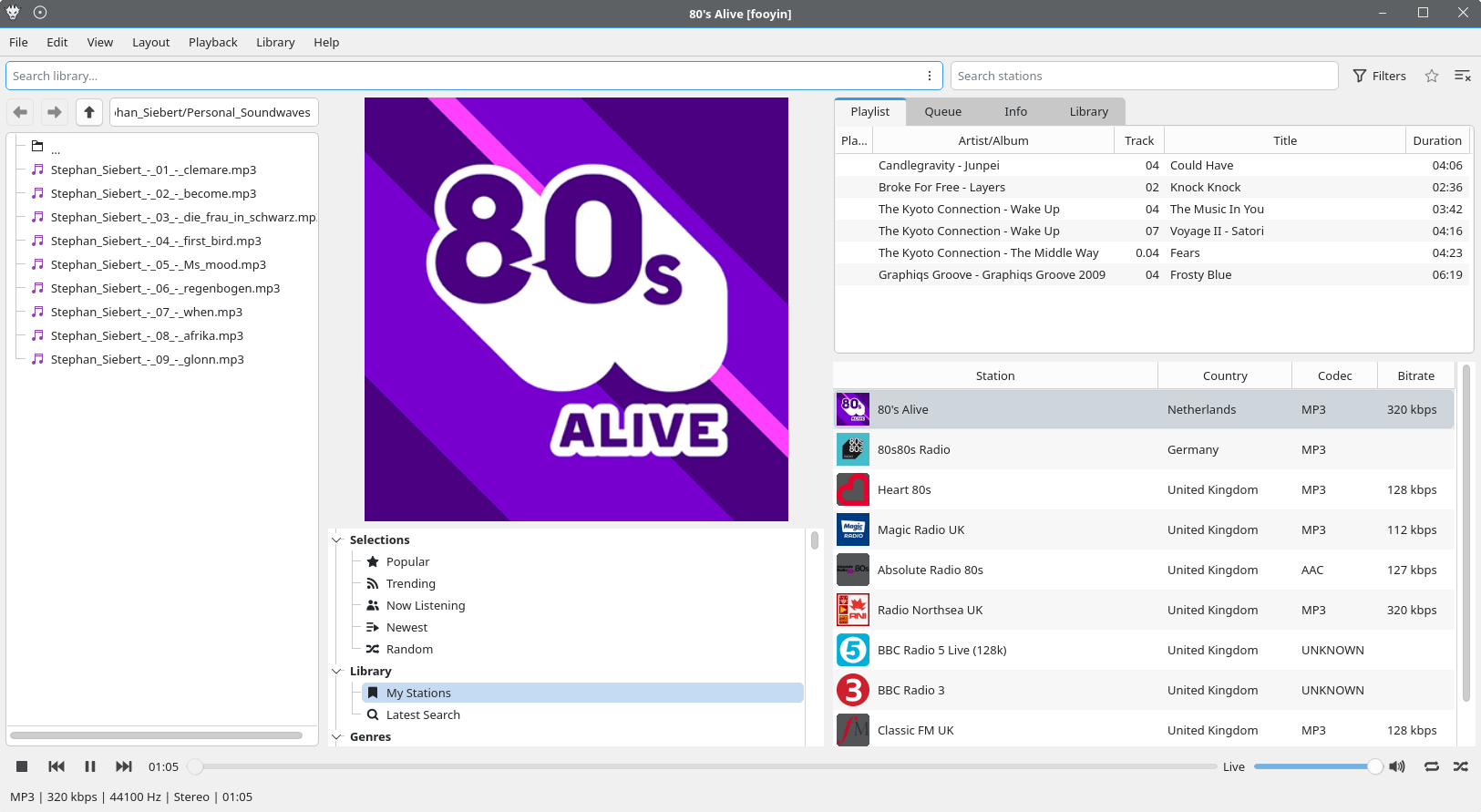Select the Popular selection with star icon
The width and height of the screenshot is (1481, 812).
[407, 561]
